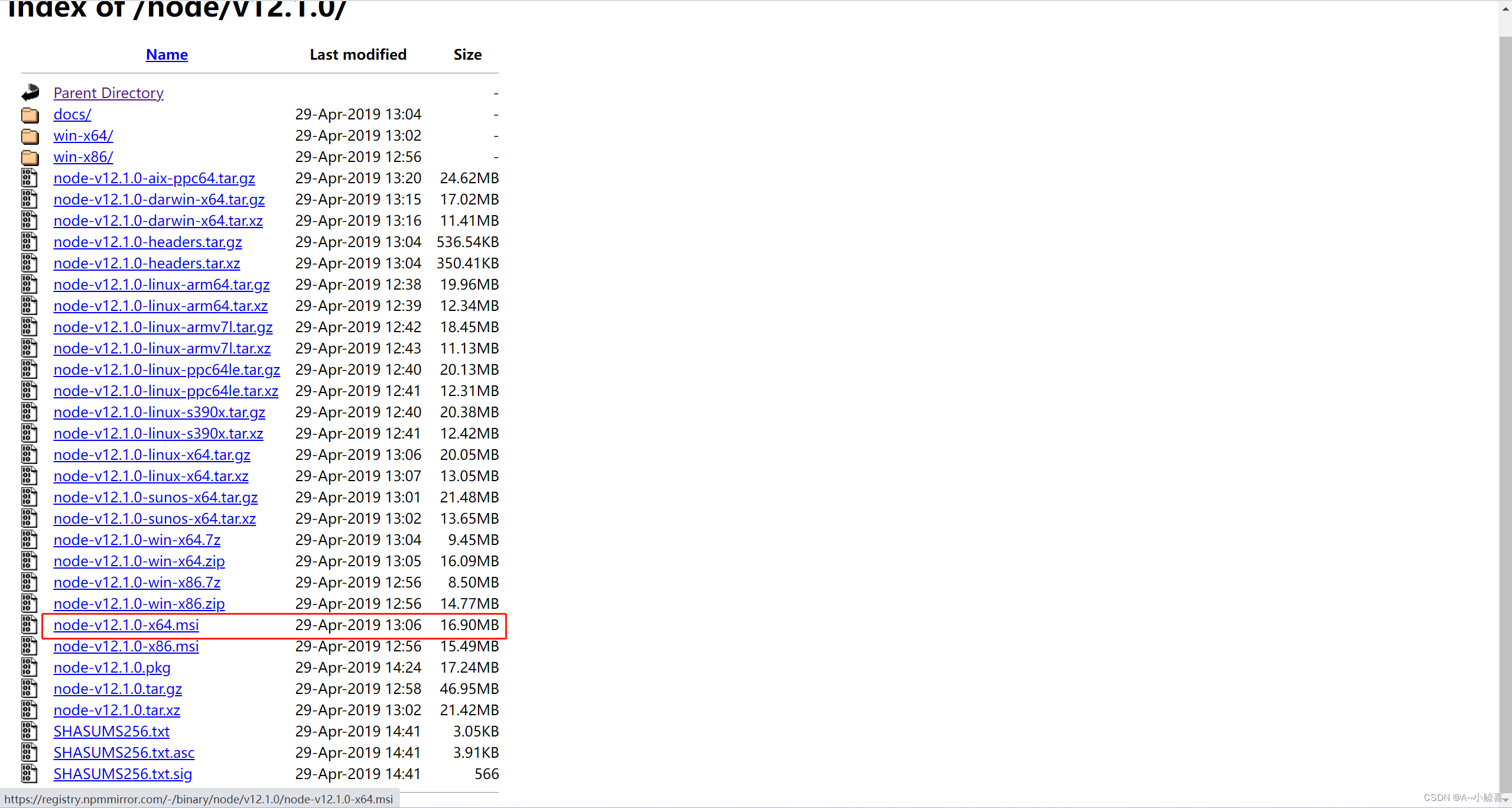This screenshot has width=1512, height=808.
Task: Download node-v12.1.0-sunos-x64.tar.xz
Action: [155, 518]
